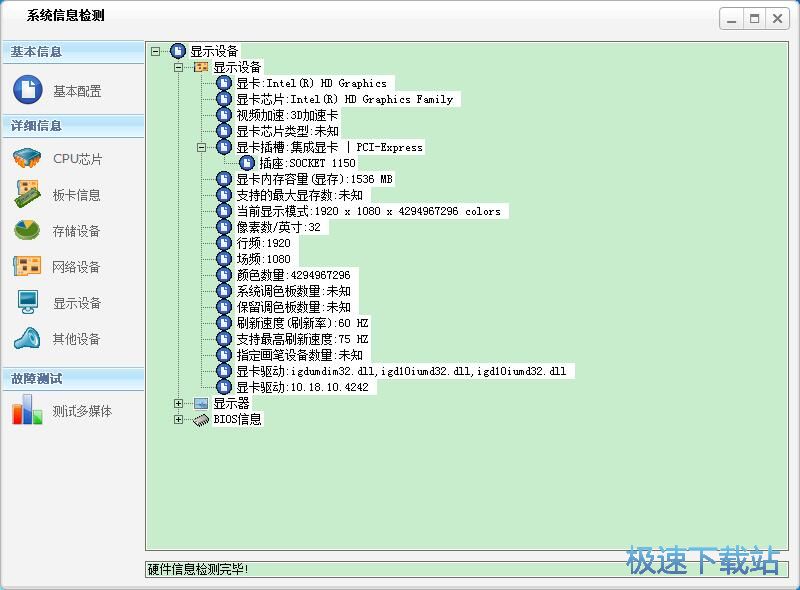Click the icon beside 当前显示模式 row
The height and width of the screenshot is (590, 800).
click(224, 211)
